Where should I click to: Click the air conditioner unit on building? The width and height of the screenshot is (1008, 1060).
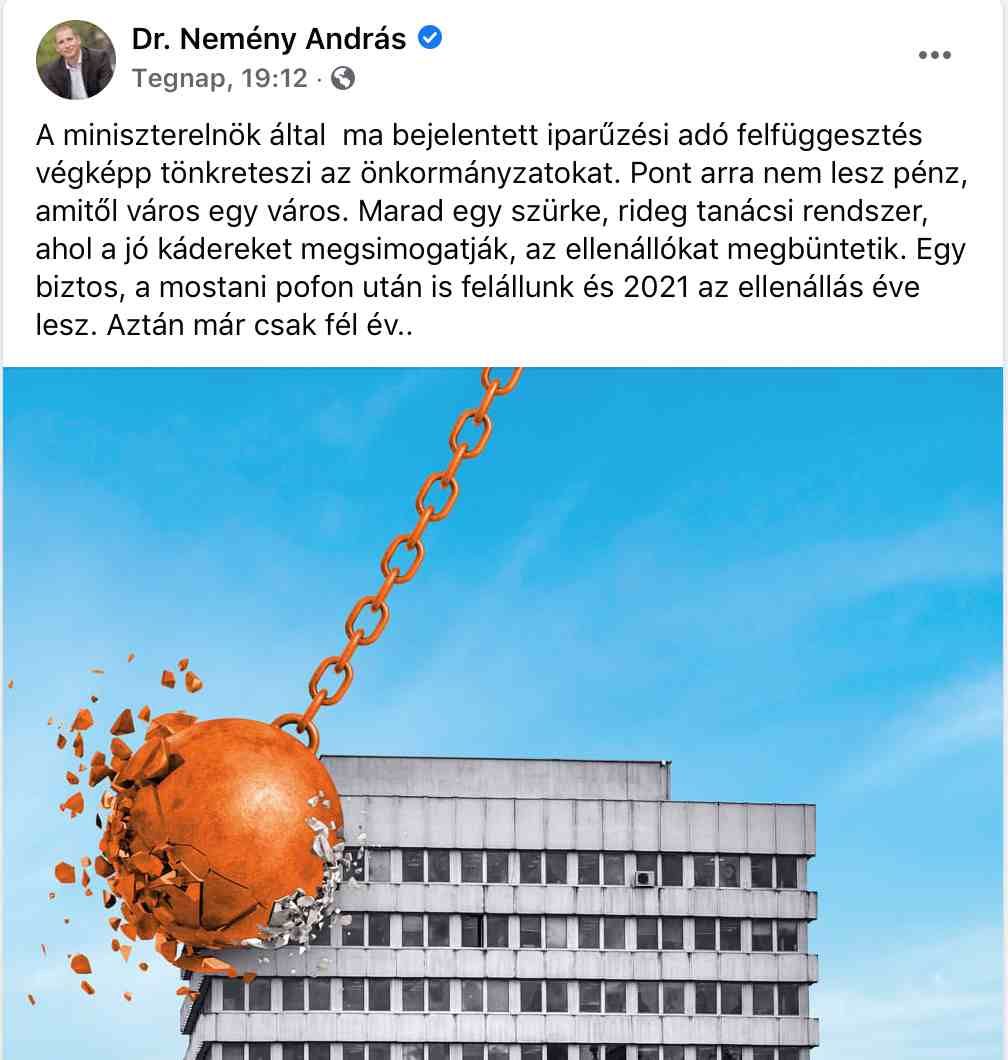click(x=643, y=877)
